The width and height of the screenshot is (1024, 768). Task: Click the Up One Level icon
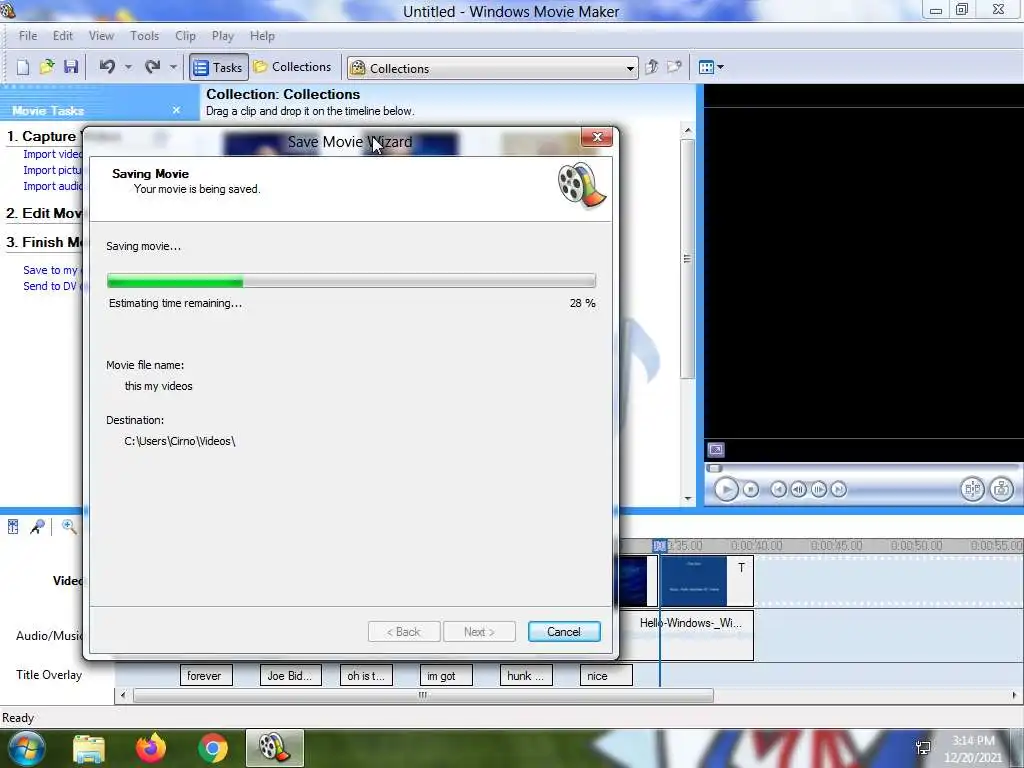[x=651, y=67]
